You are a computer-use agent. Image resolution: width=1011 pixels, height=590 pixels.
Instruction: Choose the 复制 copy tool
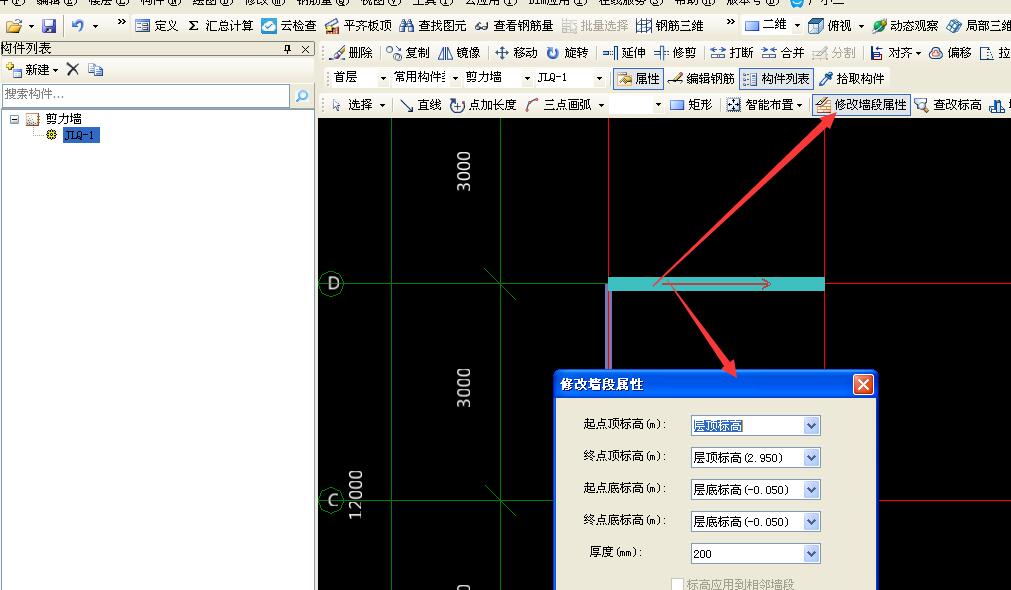tap(408, 53)
